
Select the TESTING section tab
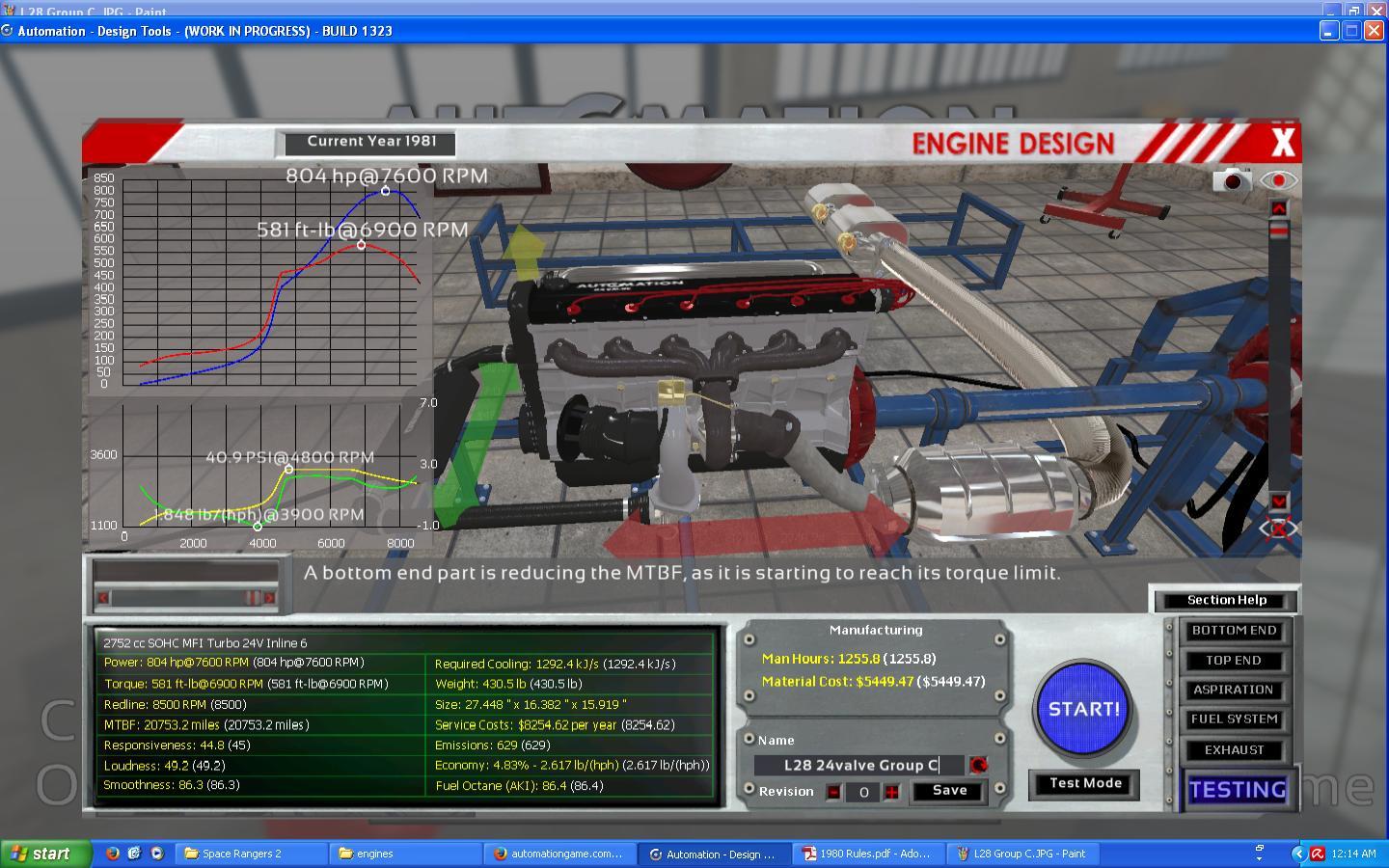click(1238, 790)
